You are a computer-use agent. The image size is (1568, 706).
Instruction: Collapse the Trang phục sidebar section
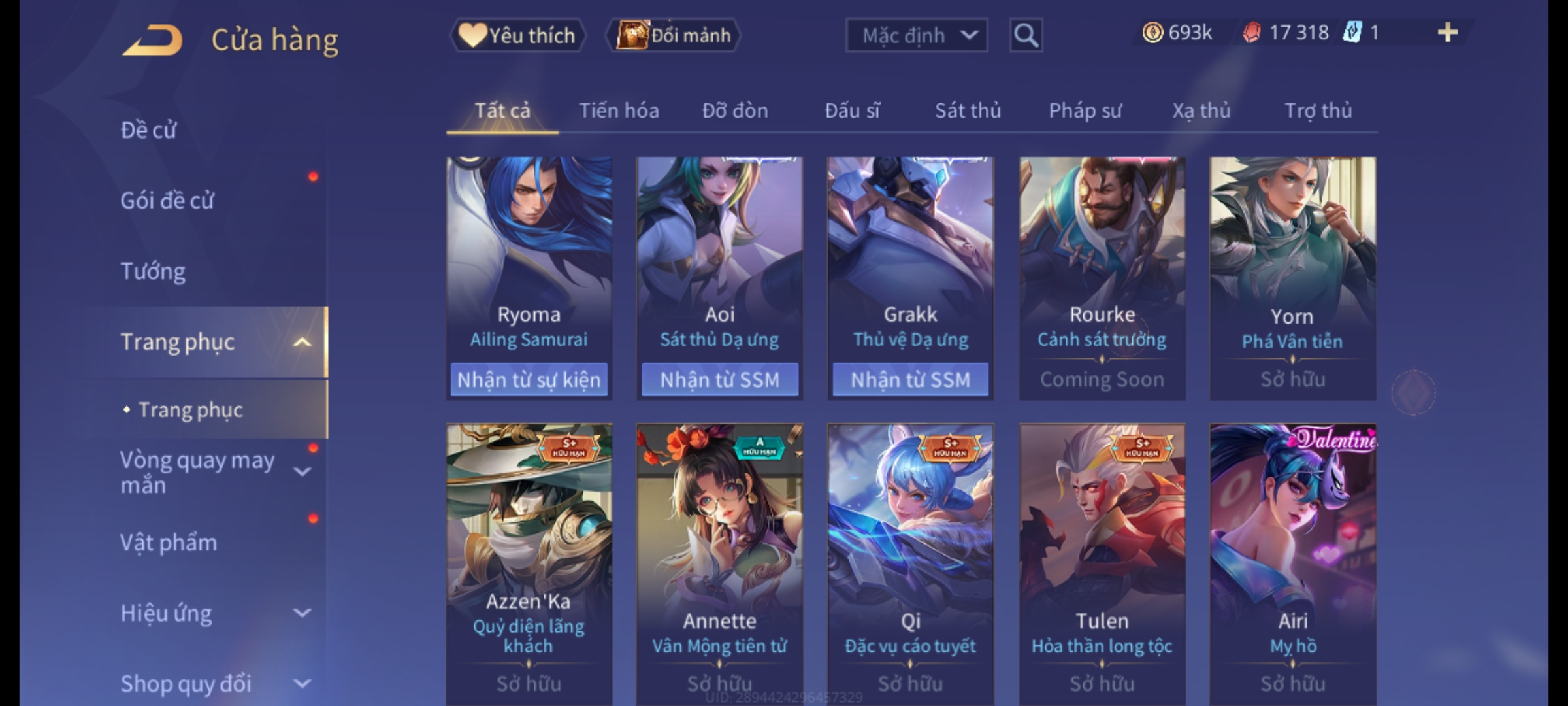[x=302, y=342]
